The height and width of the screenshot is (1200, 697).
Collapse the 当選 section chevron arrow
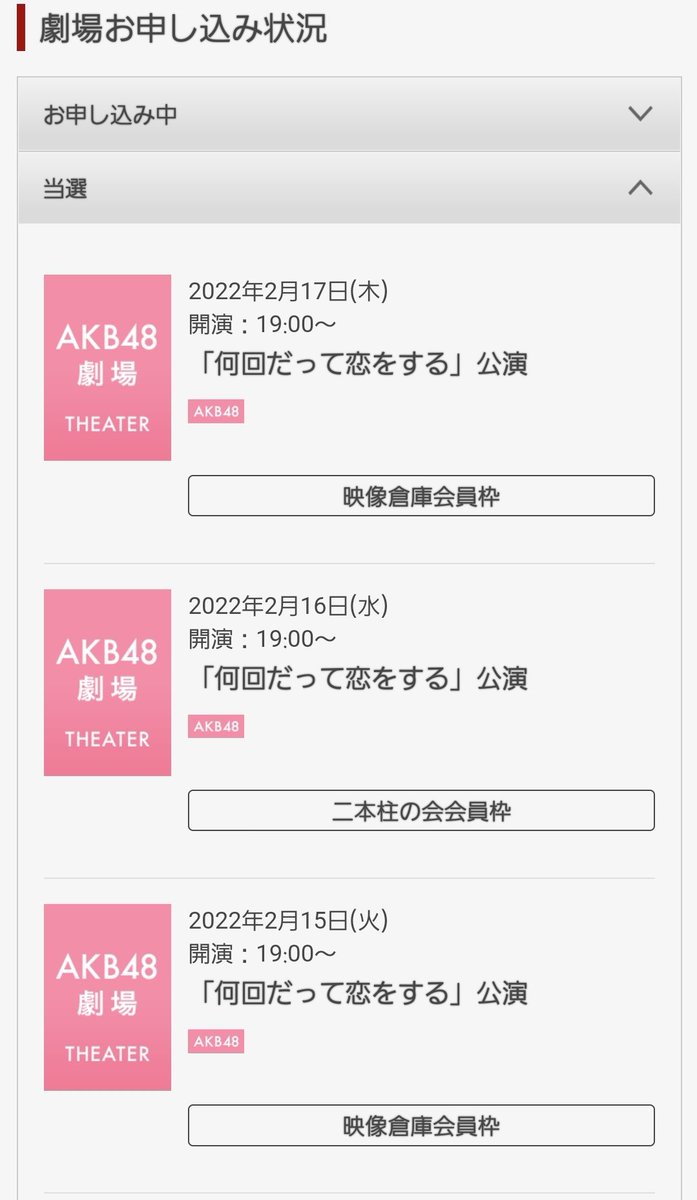(x=639, y=187)
